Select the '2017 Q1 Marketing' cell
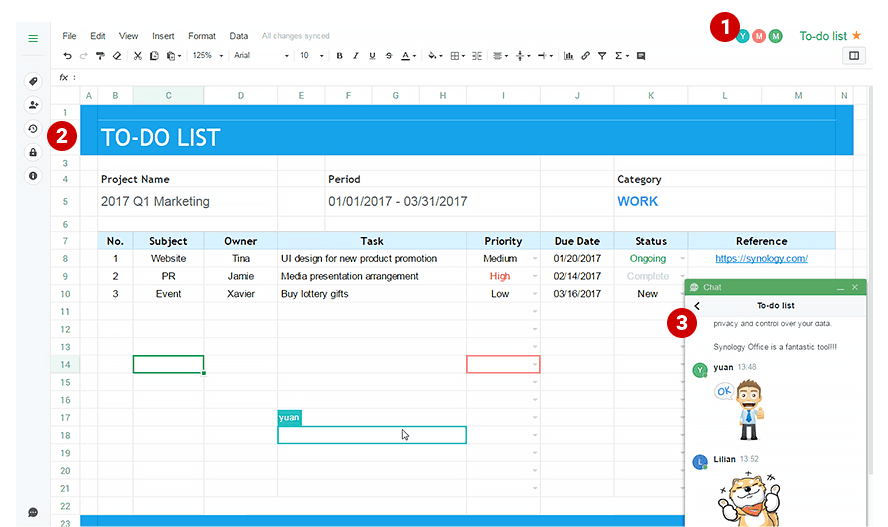Image resolution: width=888 pixels, height=527 pixels. pyautogui.click(x=187, y=202)
